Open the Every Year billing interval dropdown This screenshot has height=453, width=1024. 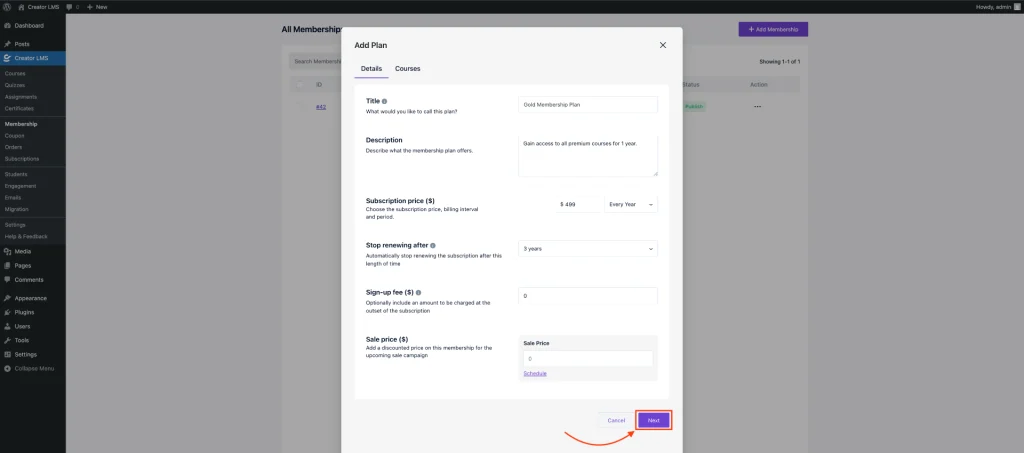click(x=631, y=204)
